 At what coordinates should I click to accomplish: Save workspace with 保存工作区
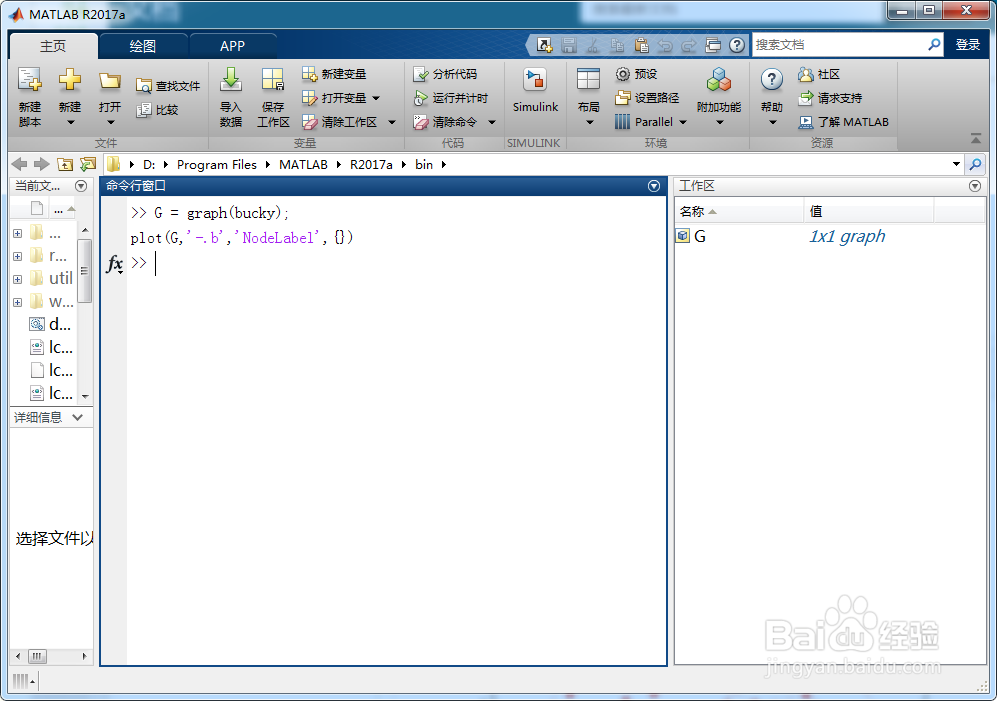273,97
